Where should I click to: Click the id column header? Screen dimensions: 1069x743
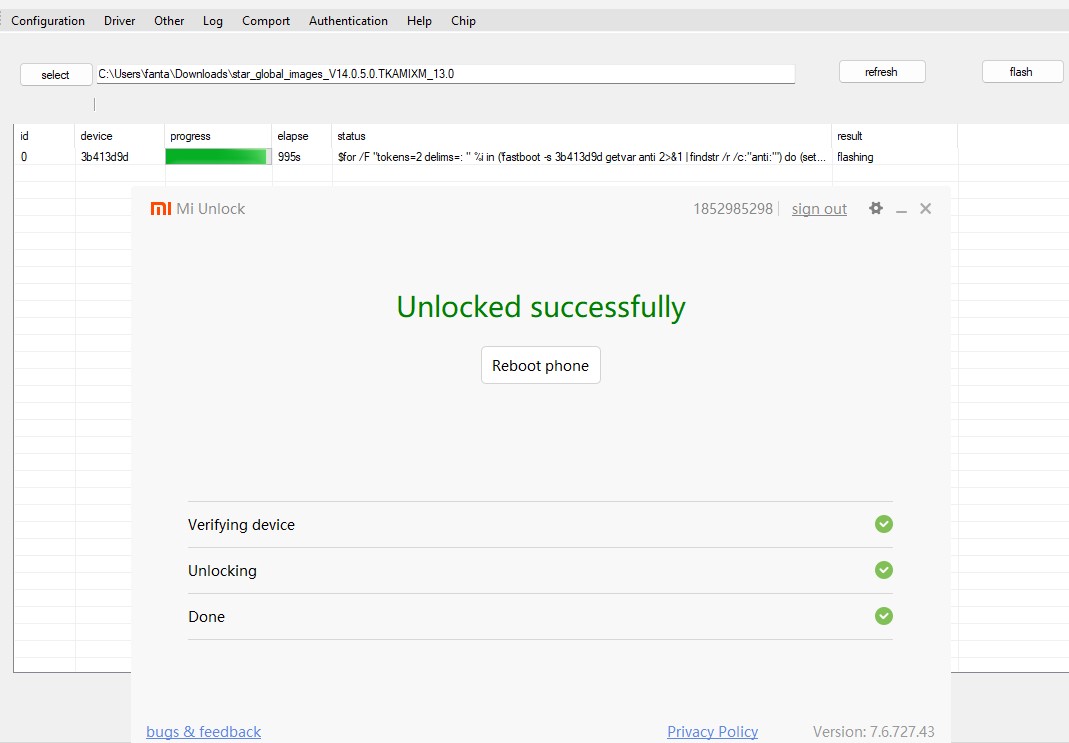[x=44, y=136]
